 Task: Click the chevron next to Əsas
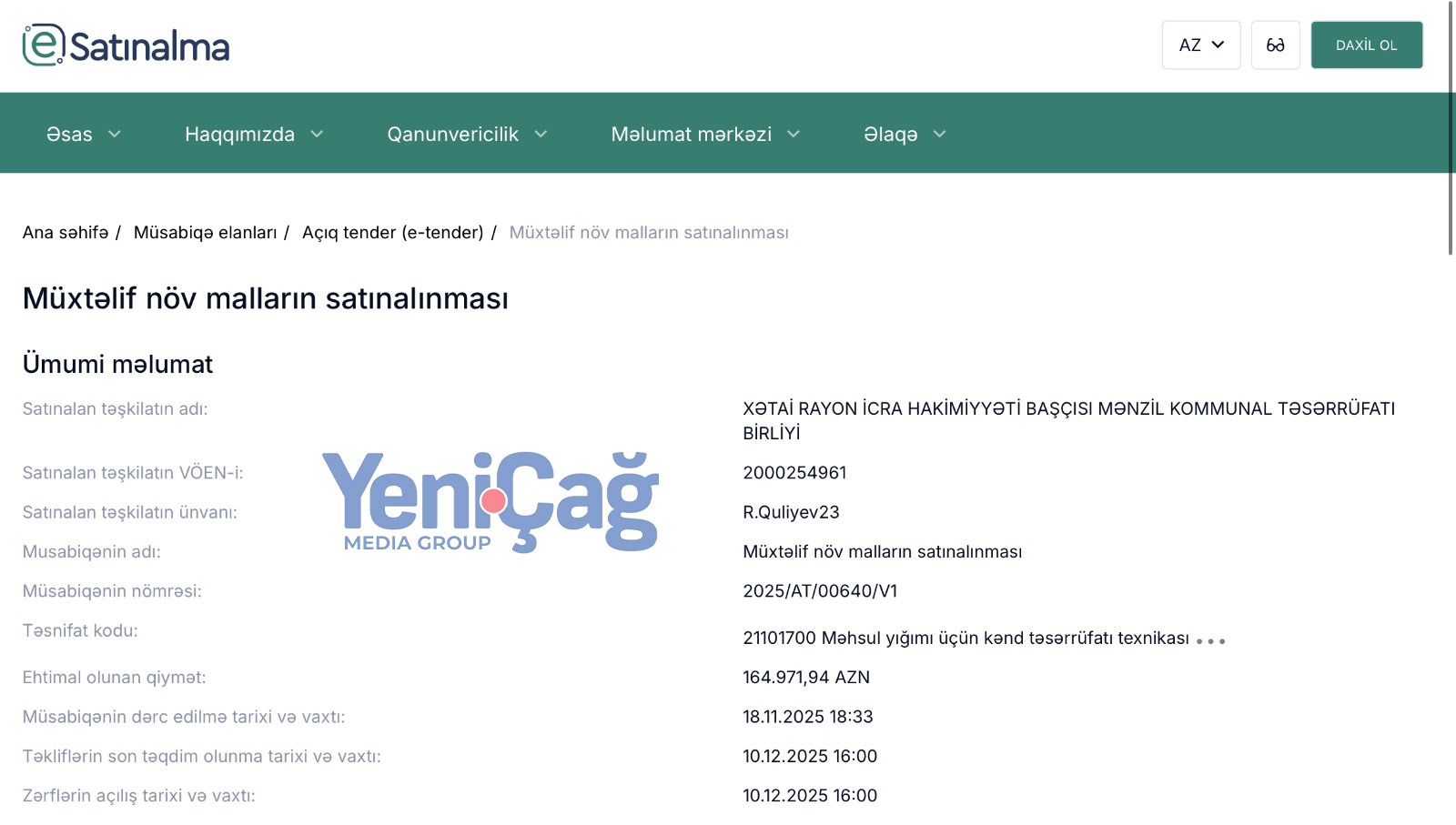115,135
